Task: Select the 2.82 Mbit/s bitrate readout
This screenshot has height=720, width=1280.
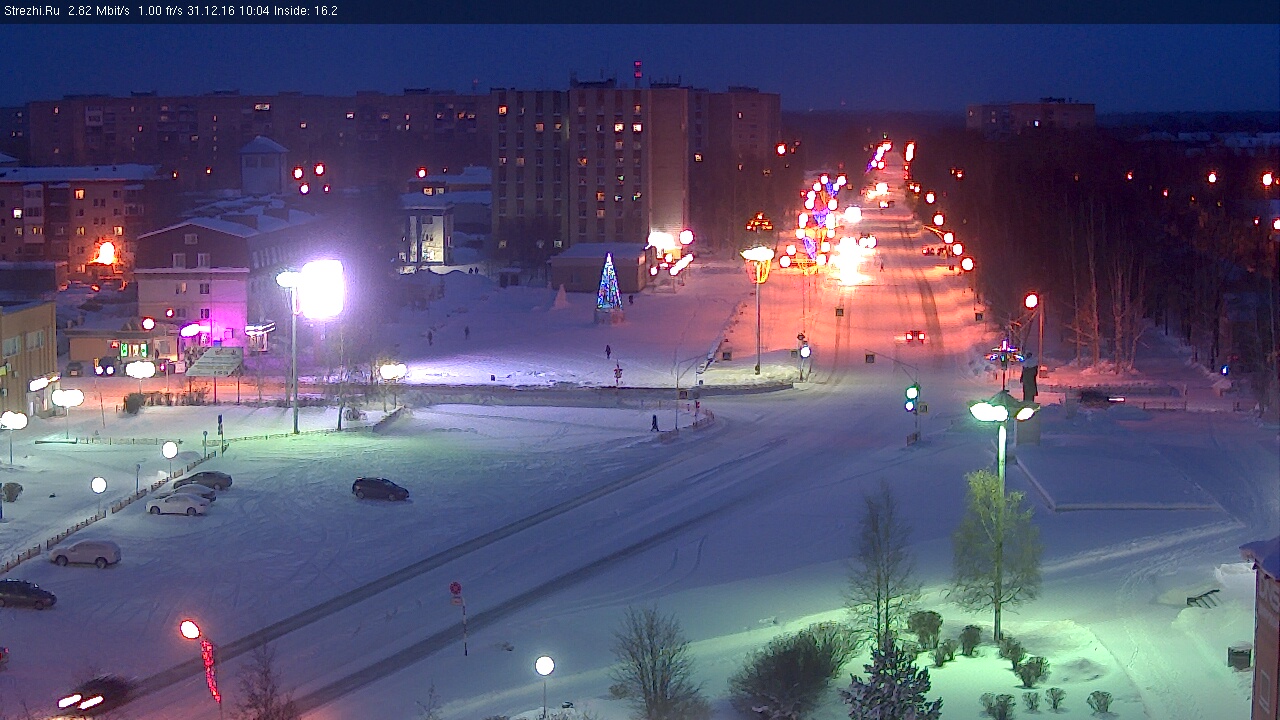Action: [x=99, y=11]
